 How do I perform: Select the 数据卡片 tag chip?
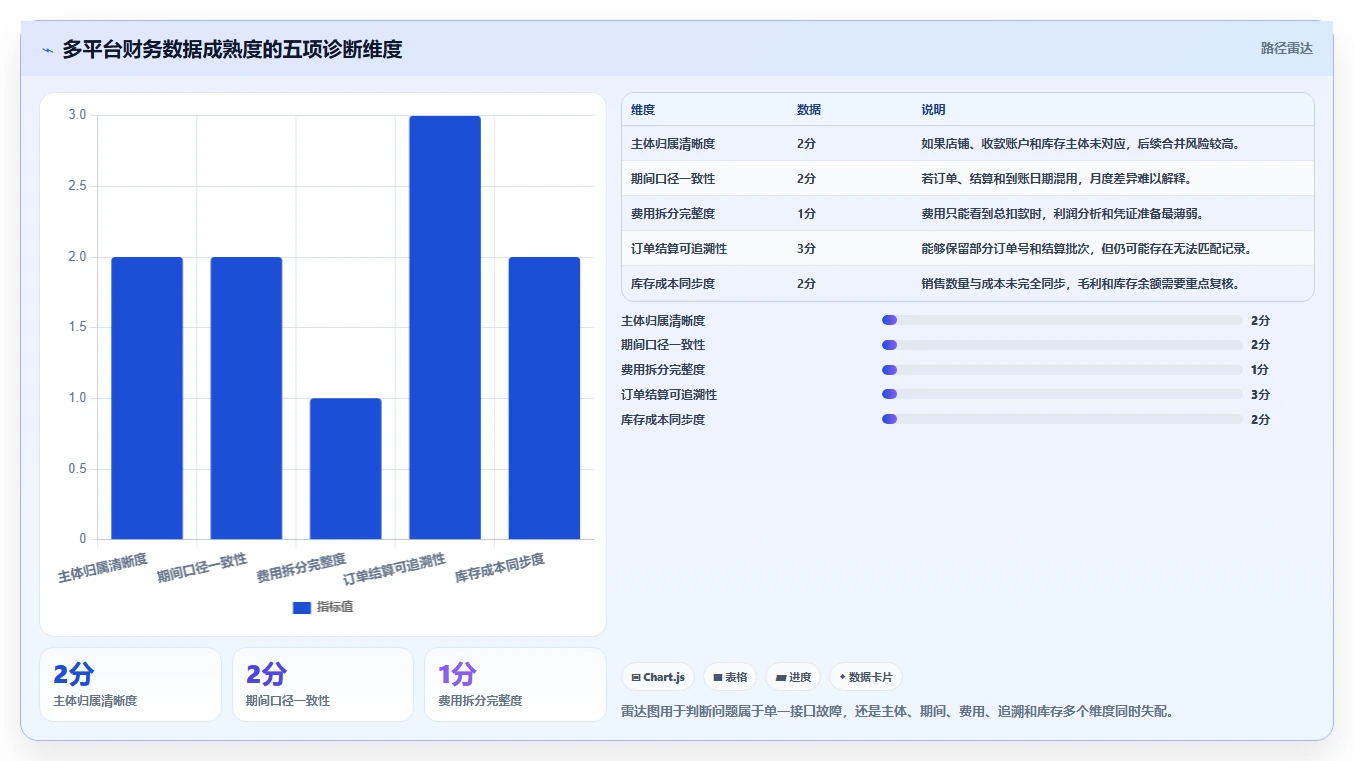[866, 677]
